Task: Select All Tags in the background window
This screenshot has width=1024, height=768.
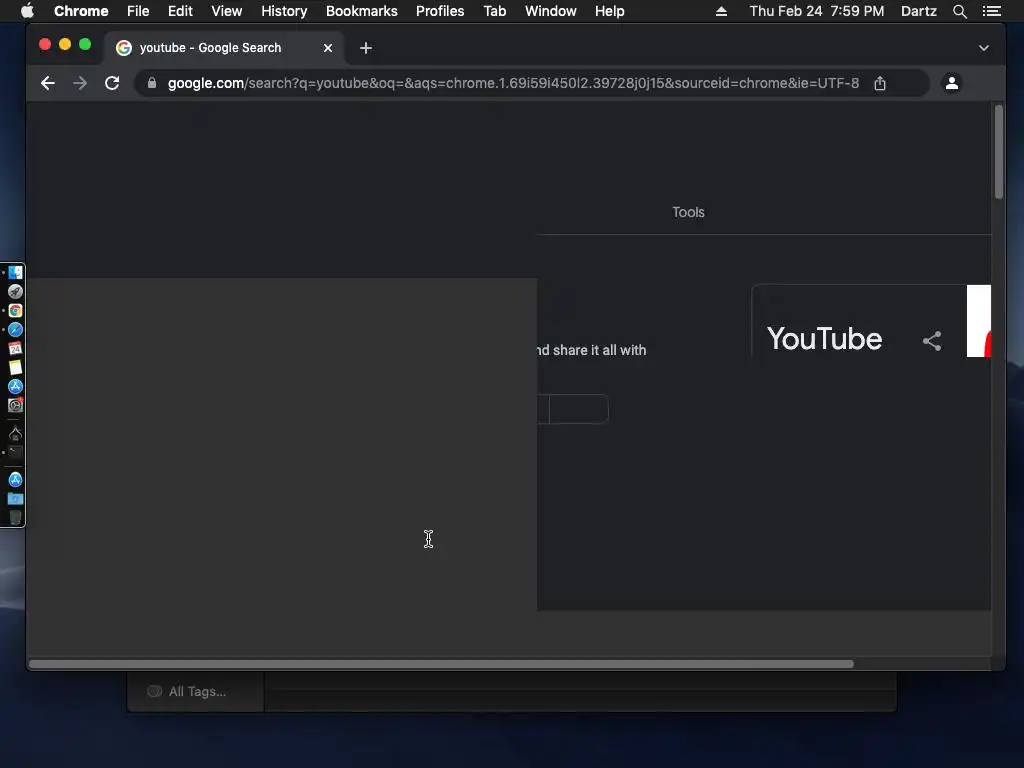Action: pos(197,692)
